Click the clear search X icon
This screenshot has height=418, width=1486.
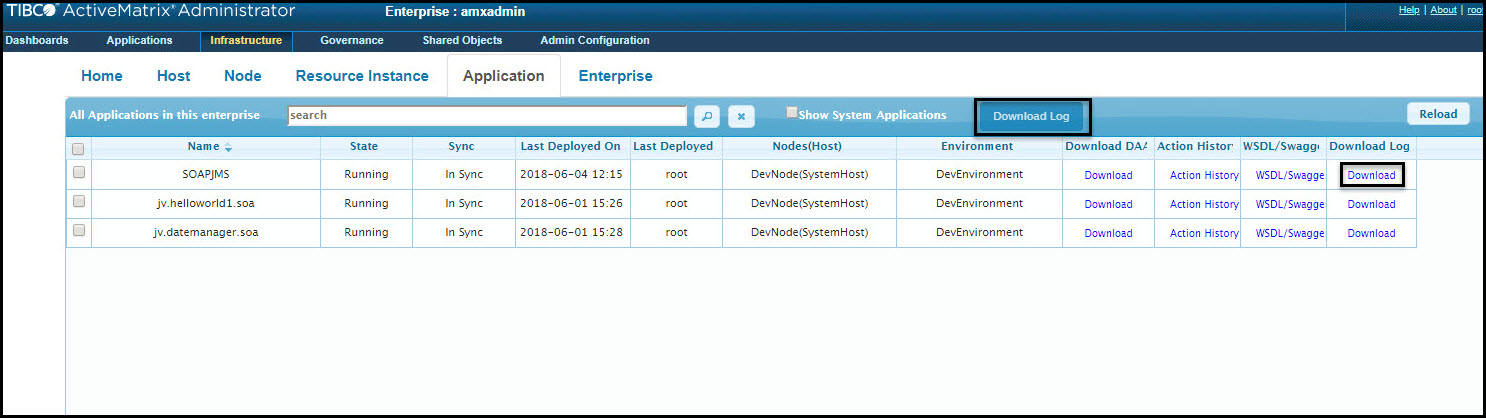tap(740, 116)
